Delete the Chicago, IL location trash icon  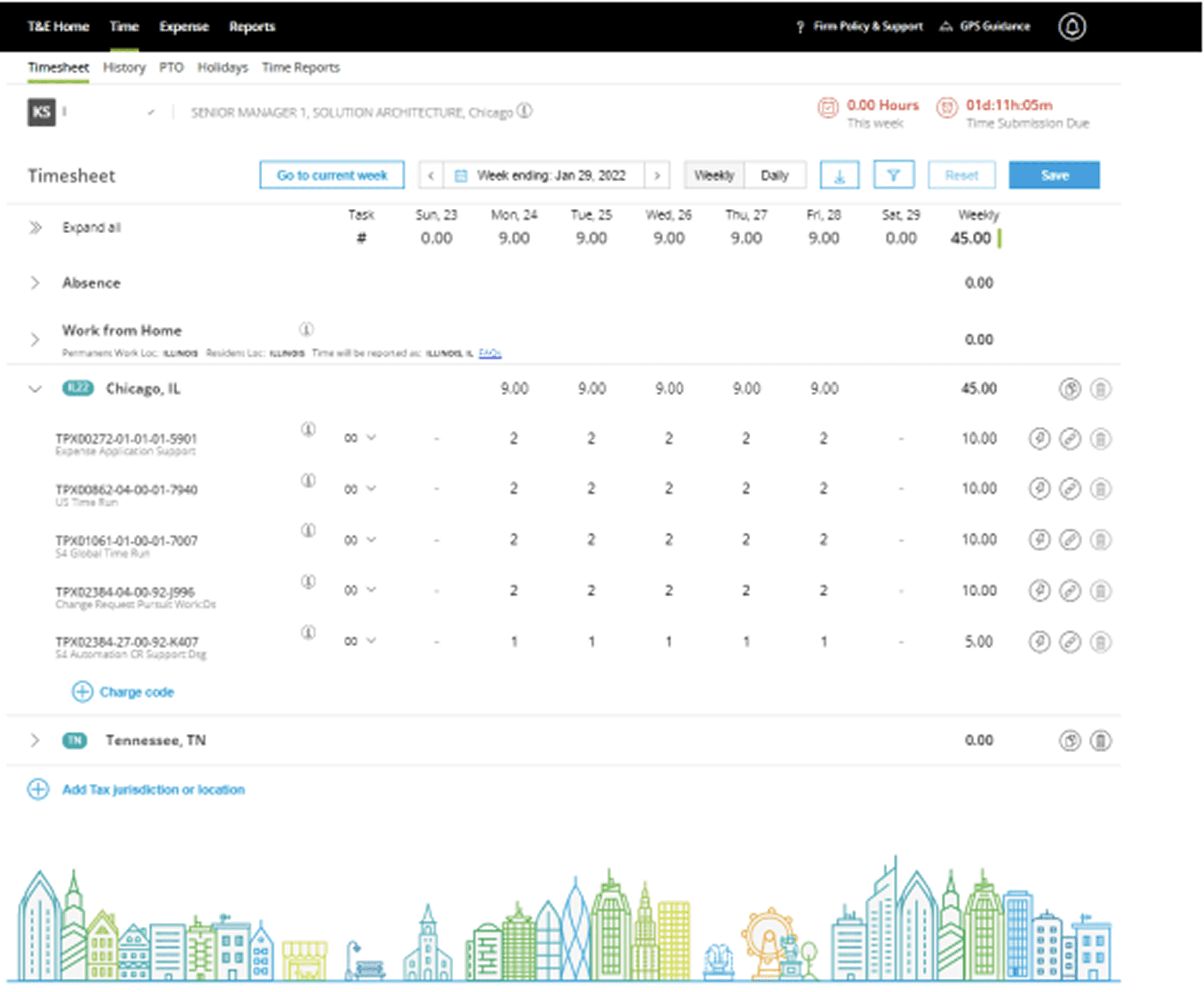[x=1100, y=389]
